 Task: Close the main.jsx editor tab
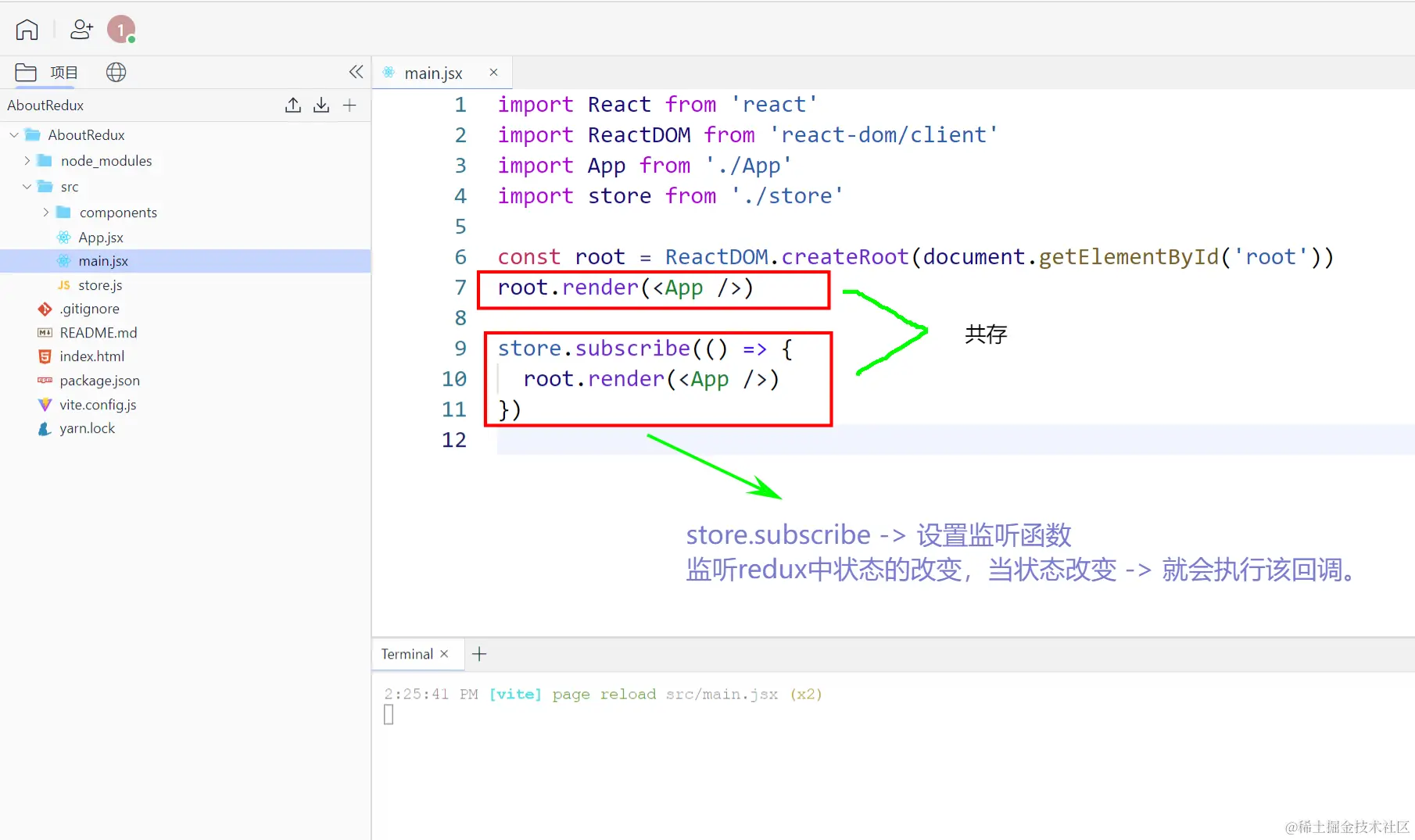tap(493, 72)
